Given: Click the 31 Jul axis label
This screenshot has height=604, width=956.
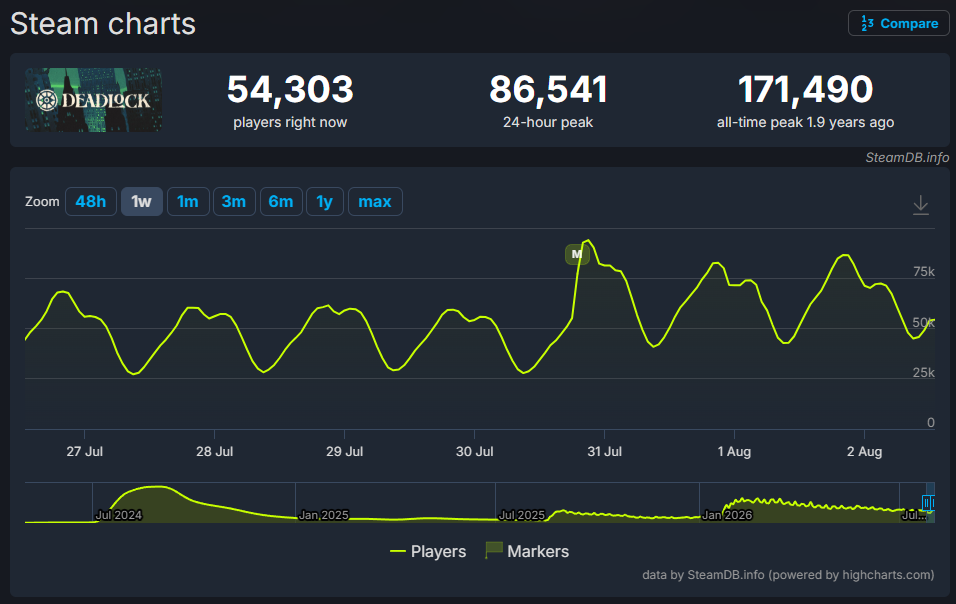Looking at the screenshot, I should pos(604,452).
